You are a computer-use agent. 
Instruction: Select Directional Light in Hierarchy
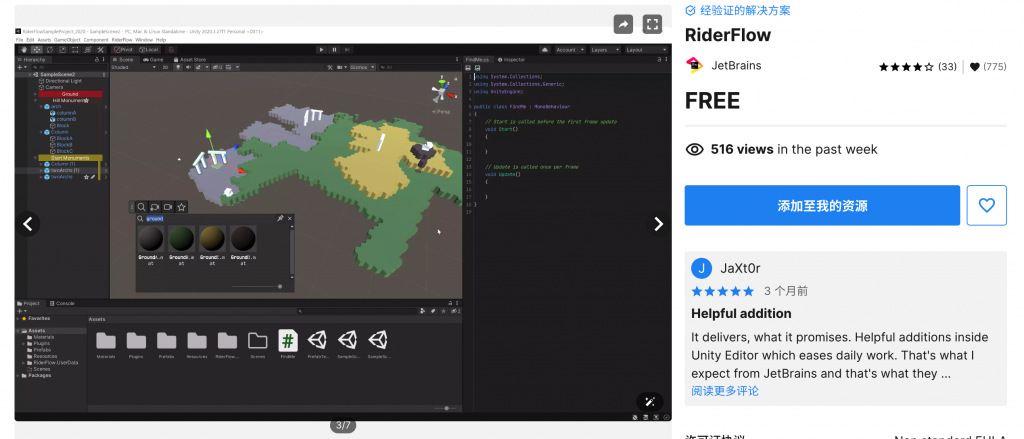(x=63, y=81)
